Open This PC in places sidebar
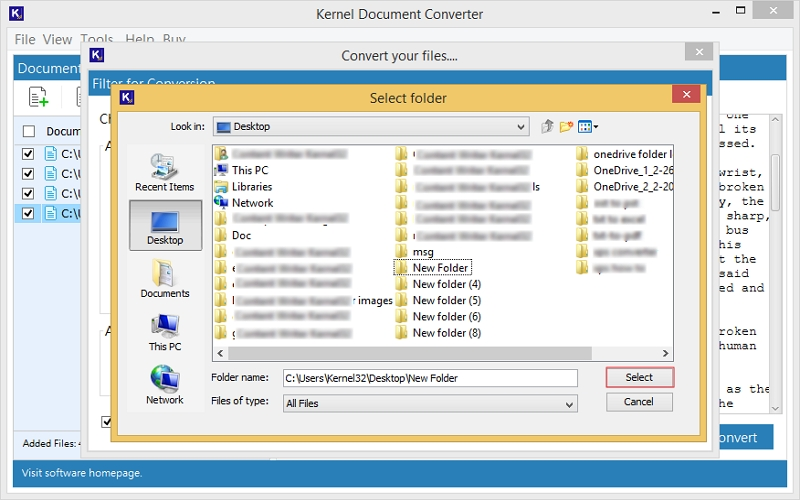Viewport: 800px width, 500px height. coord(165,333)
